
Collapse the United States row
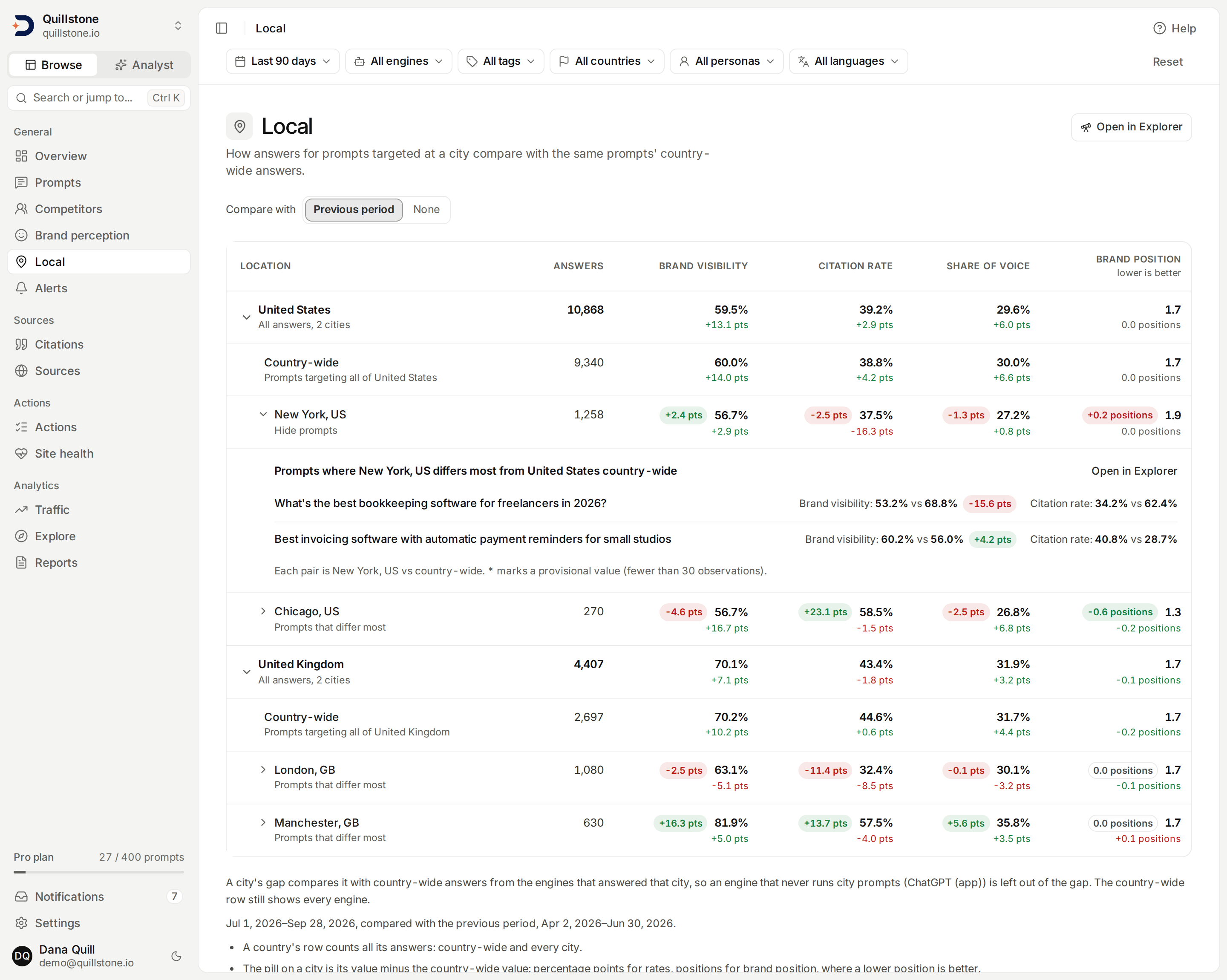(246, 317)
